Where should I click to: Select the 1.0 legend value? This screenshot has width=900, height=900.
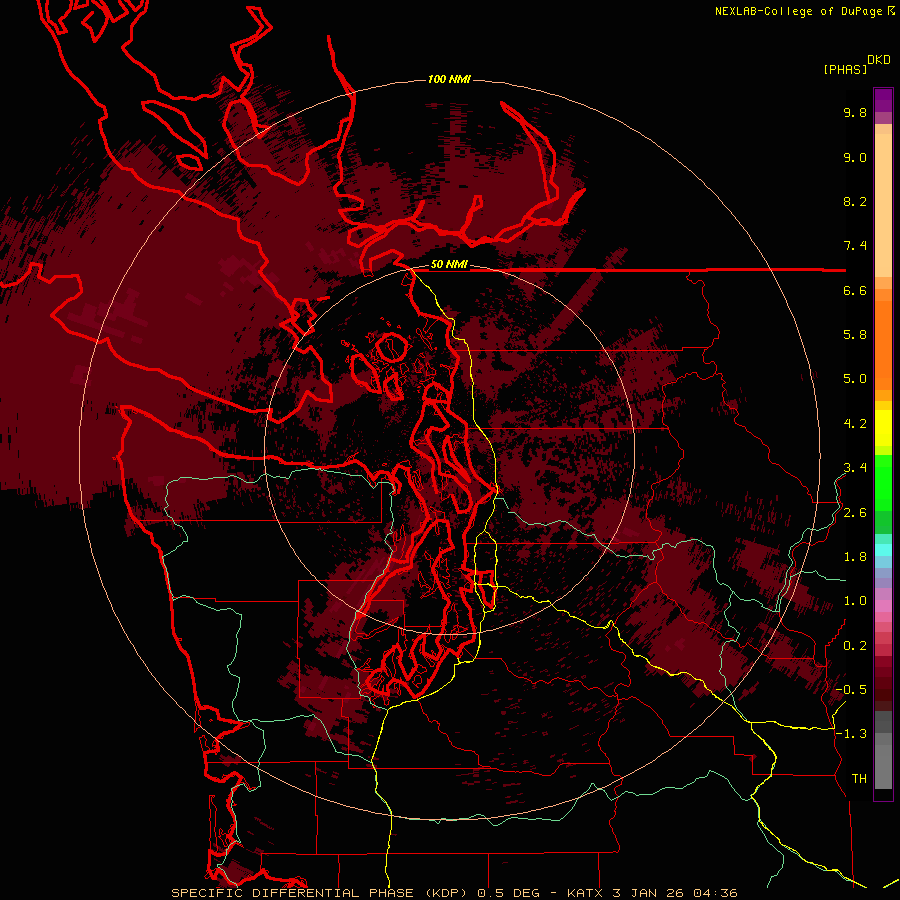point(855,601)
